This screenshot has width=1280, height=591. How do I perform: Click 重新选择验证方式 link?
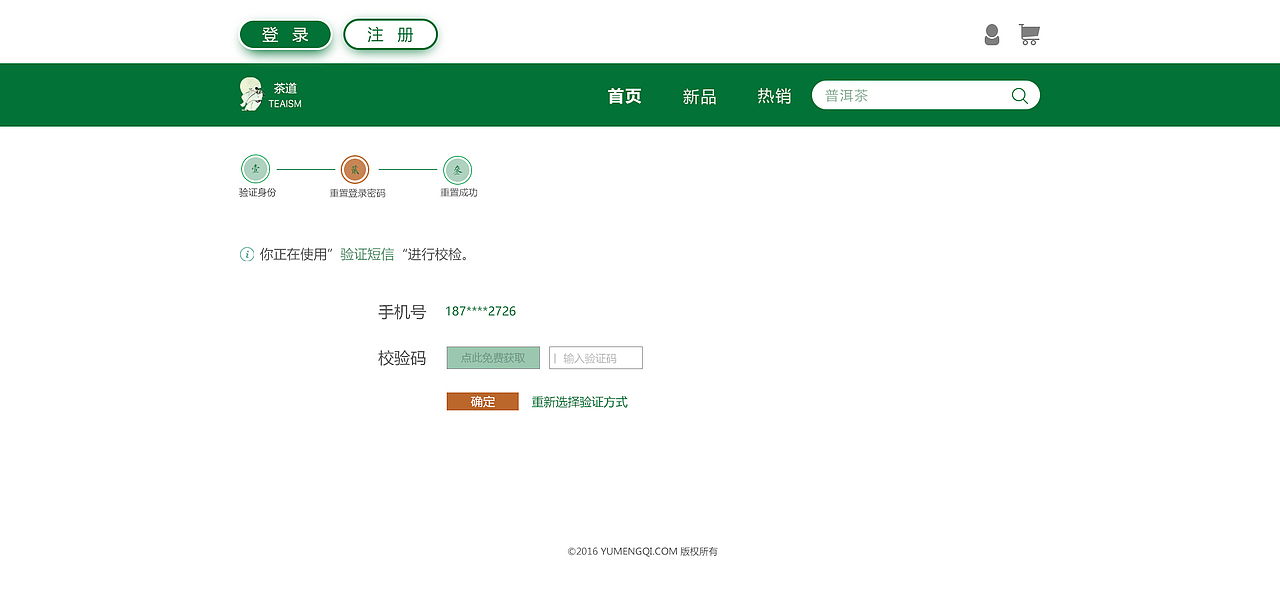click(580, 402)
